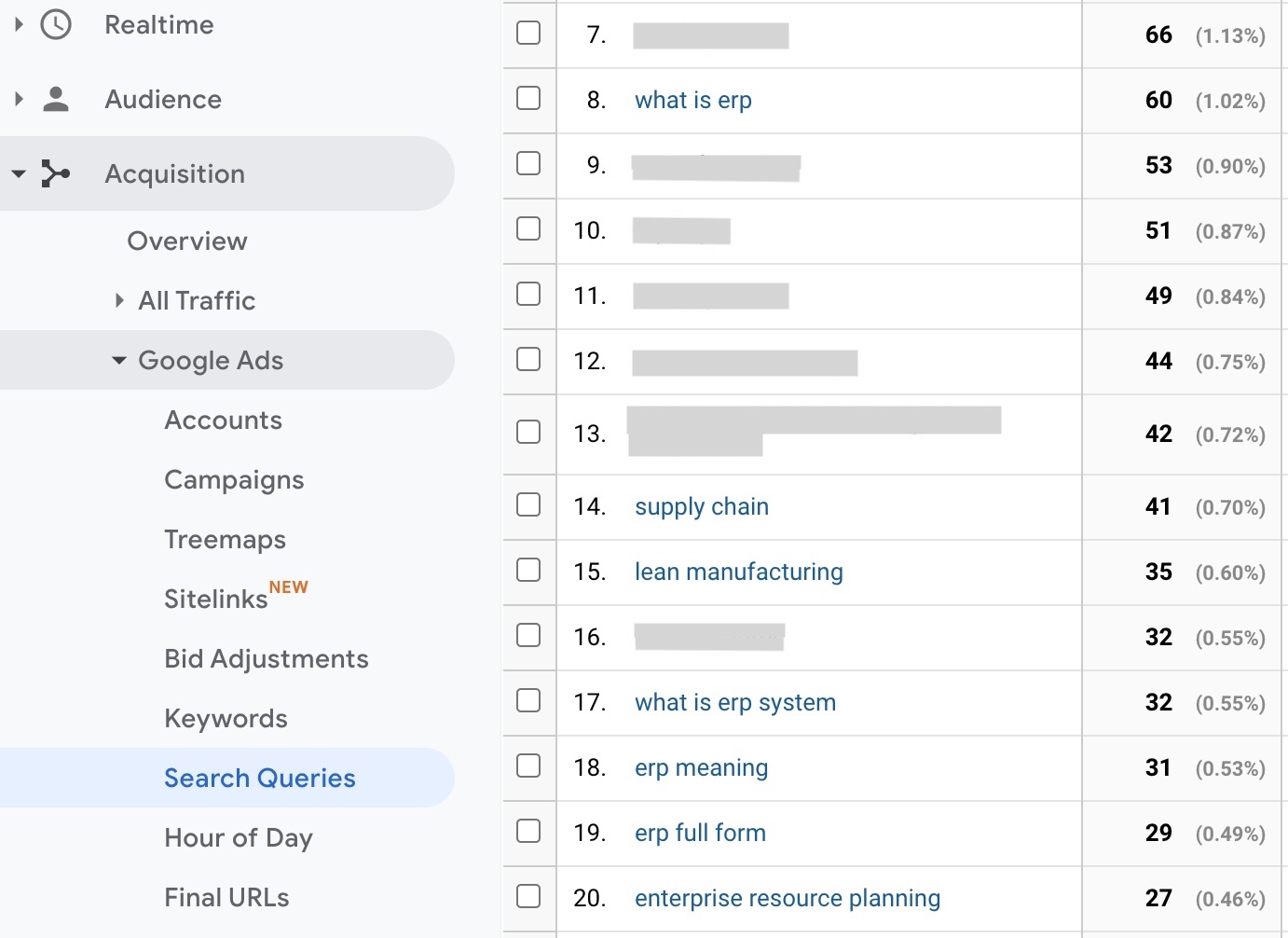This screenshot has width=1288, height=938.
Task: Open the 'erp meaning' query
Action: tap(701, 767)
